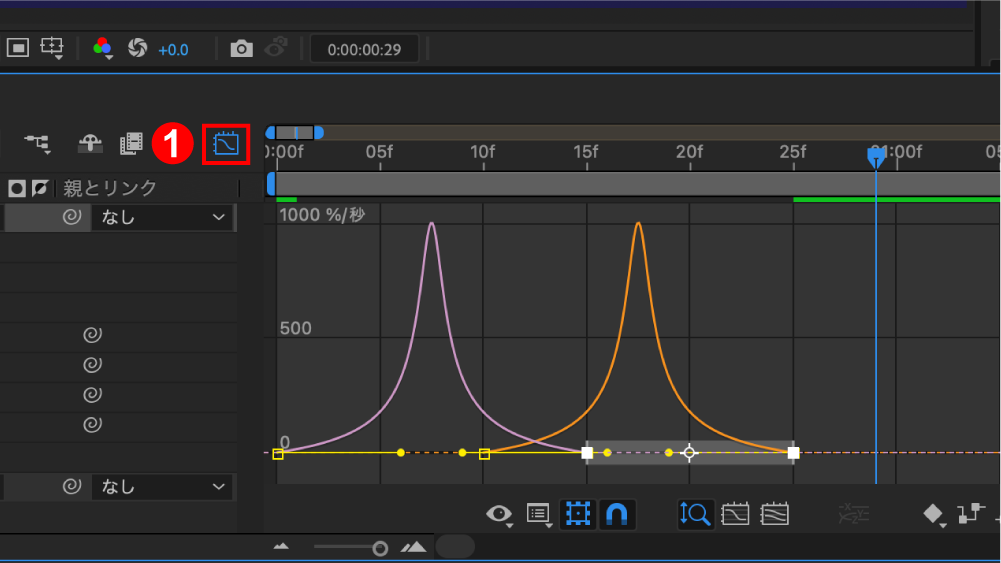Image resolution: width=1001 pixels, height=563 pixels.
Task: Click the convert keyframes to hold icon
Action: pyautogui.click(x=970, y=513)
